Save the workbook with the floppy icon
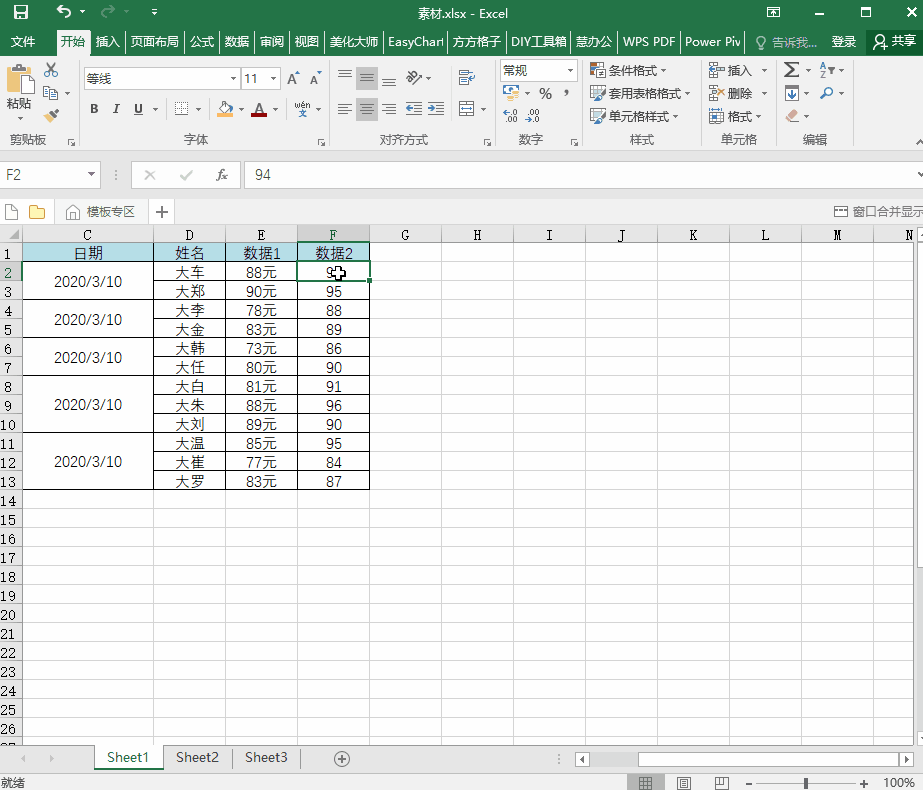Screen dimensions: 923x790 21,12
